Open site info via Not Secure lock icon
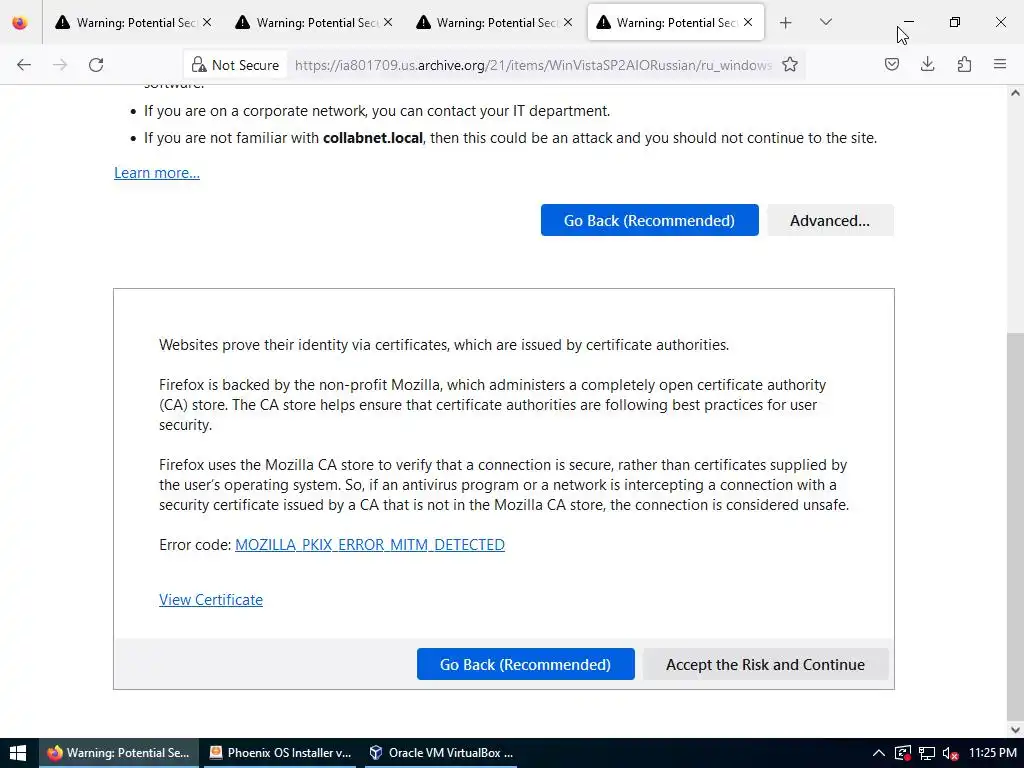Viewport: 1024px width, 768px height. click(x=235, y=65)
